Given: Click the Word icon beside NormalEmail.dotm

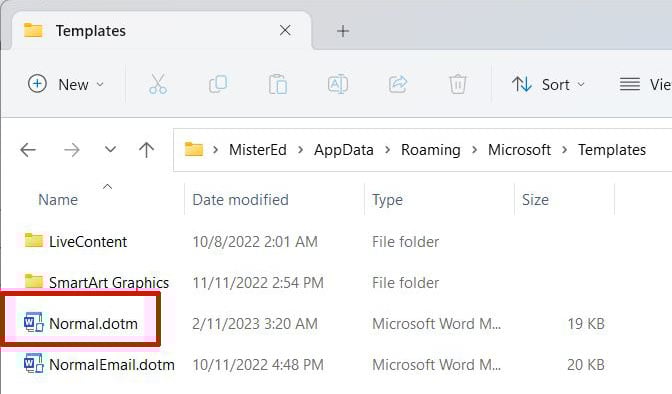Looking at the screenshot, I should 33,363.
